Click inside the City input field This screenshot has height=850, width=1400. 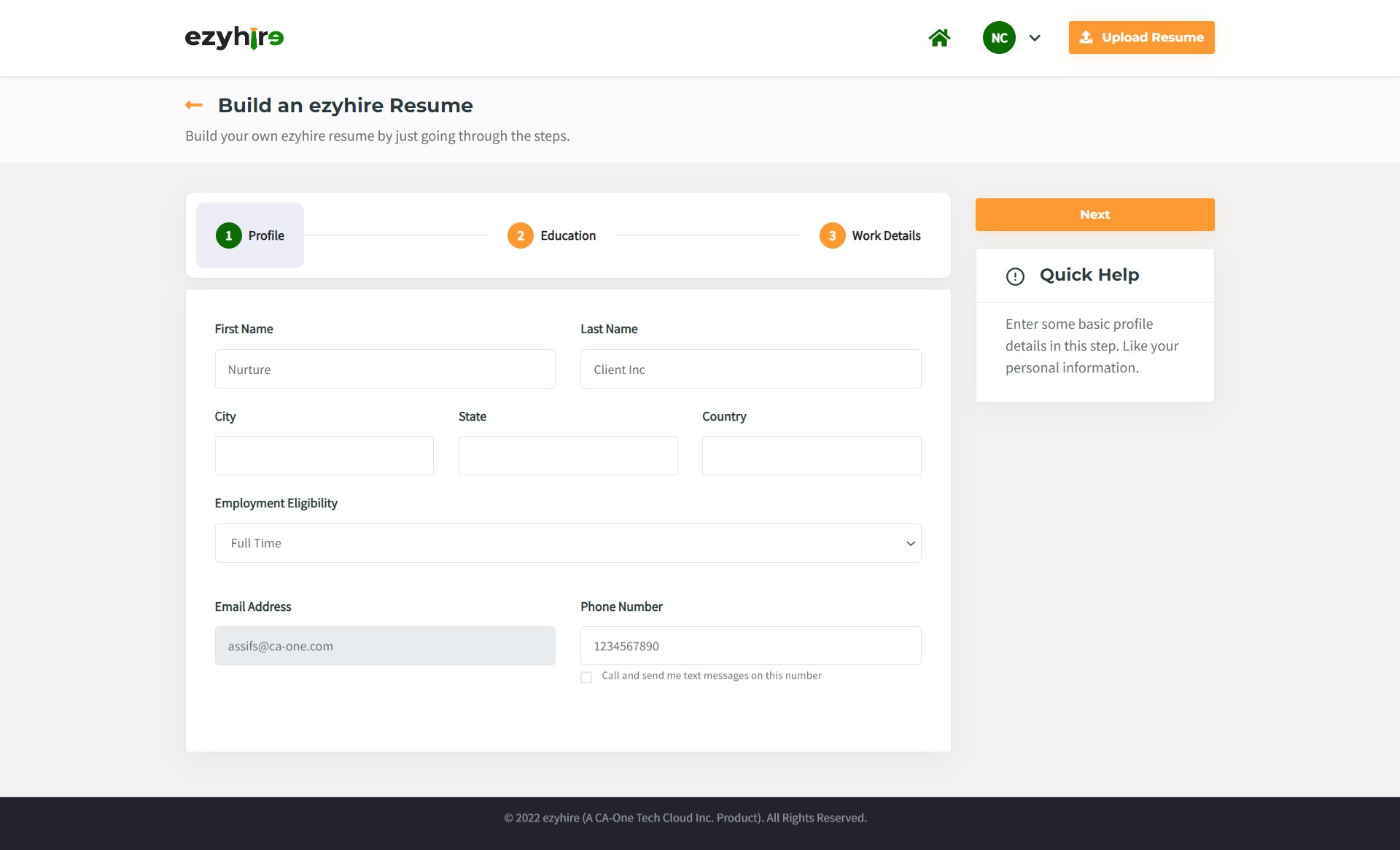click(x=324, y=455)
